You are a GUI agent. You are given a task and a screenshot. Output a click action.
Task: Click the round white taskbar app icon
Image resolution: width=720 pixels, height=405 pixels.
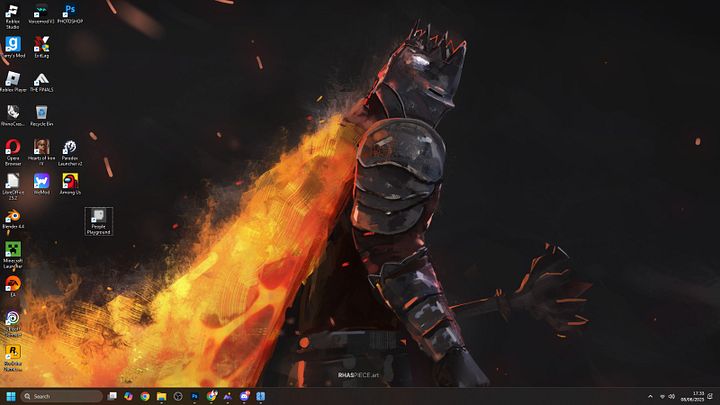tap(178, 396)
